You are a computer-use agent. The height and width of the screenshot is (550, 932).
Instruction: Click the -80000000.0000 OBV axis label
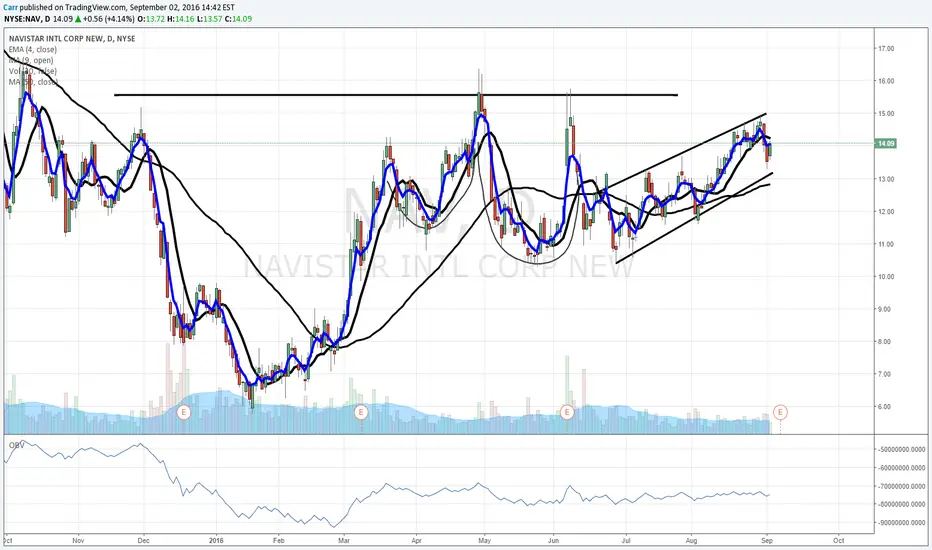(902, 504)
